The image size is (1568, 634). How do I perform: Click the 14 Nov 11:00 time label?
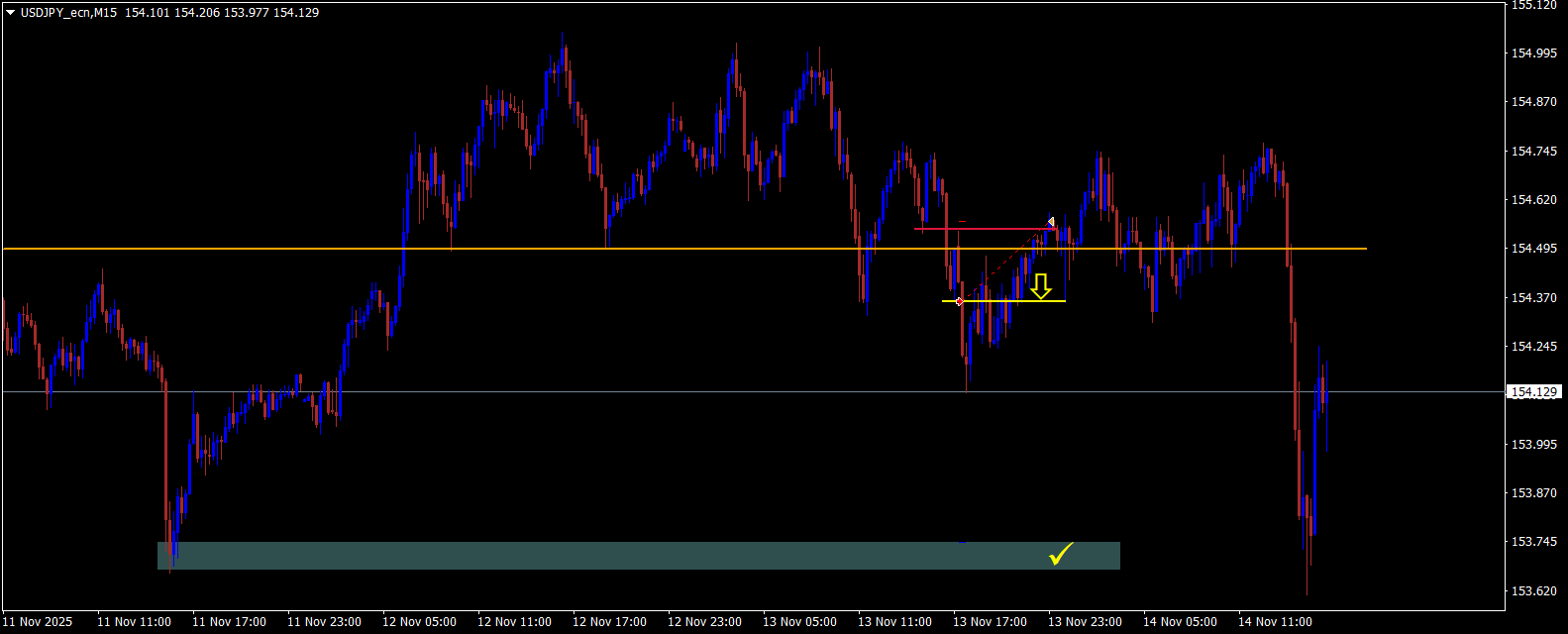coord(1275,622)
